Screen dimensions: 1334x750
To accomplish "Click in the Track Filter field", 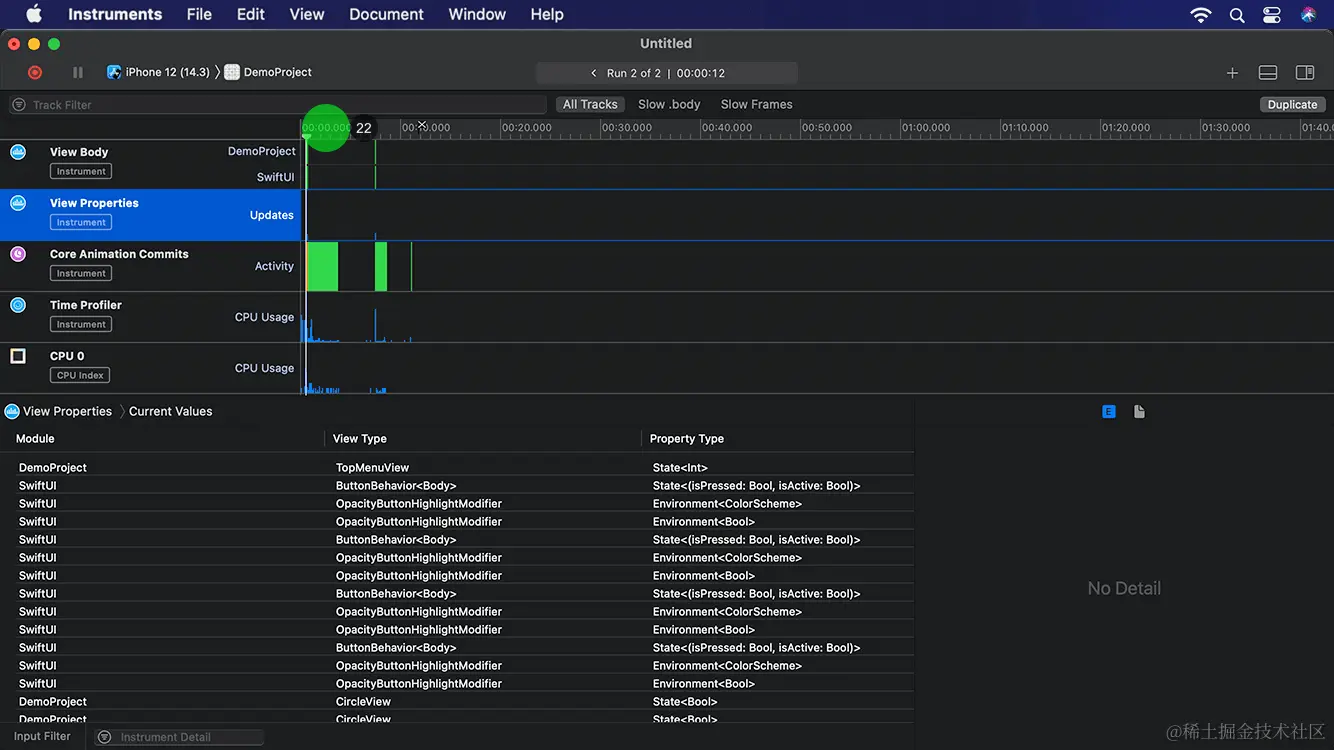I will pyautogui.click(x=278, y=105).
